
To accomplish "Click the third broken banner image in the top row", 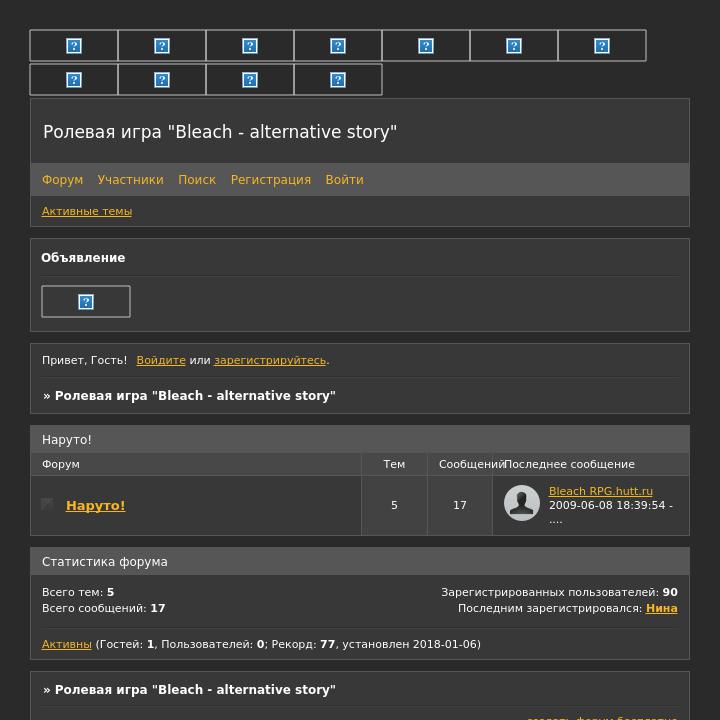I will pyautogui.click(x=250, y=45).
